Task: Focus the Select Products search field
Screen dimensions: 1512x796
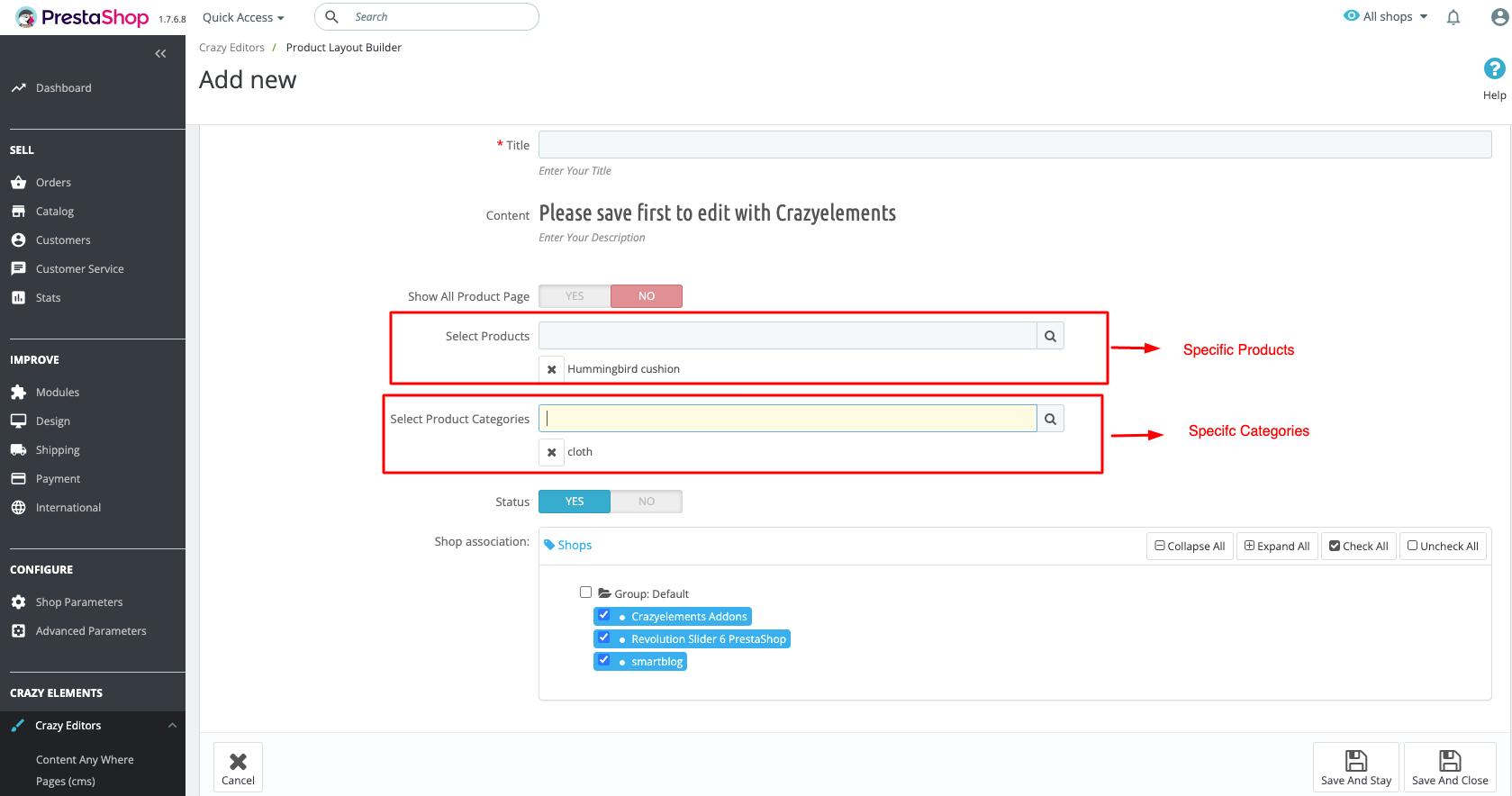Action: [x=788, y=336]
